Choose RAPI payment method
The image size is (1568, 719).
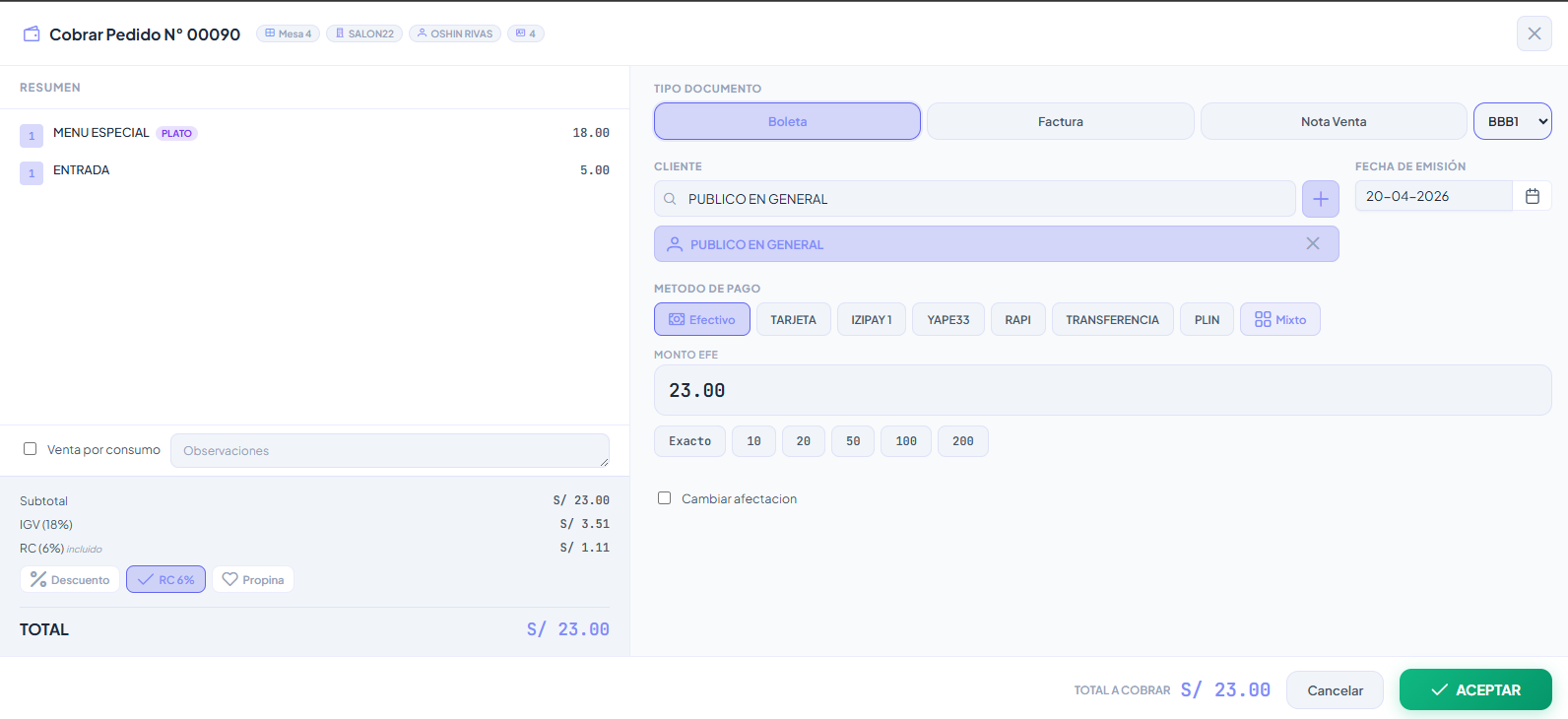(1018, 319)
